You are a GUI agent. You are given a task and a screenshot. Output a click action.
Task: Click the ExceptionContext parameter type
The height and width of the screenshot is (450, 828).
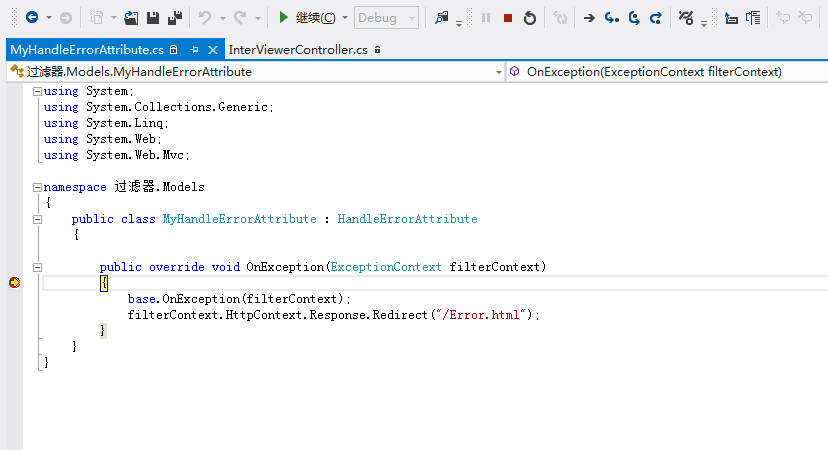tap(386, 267)
